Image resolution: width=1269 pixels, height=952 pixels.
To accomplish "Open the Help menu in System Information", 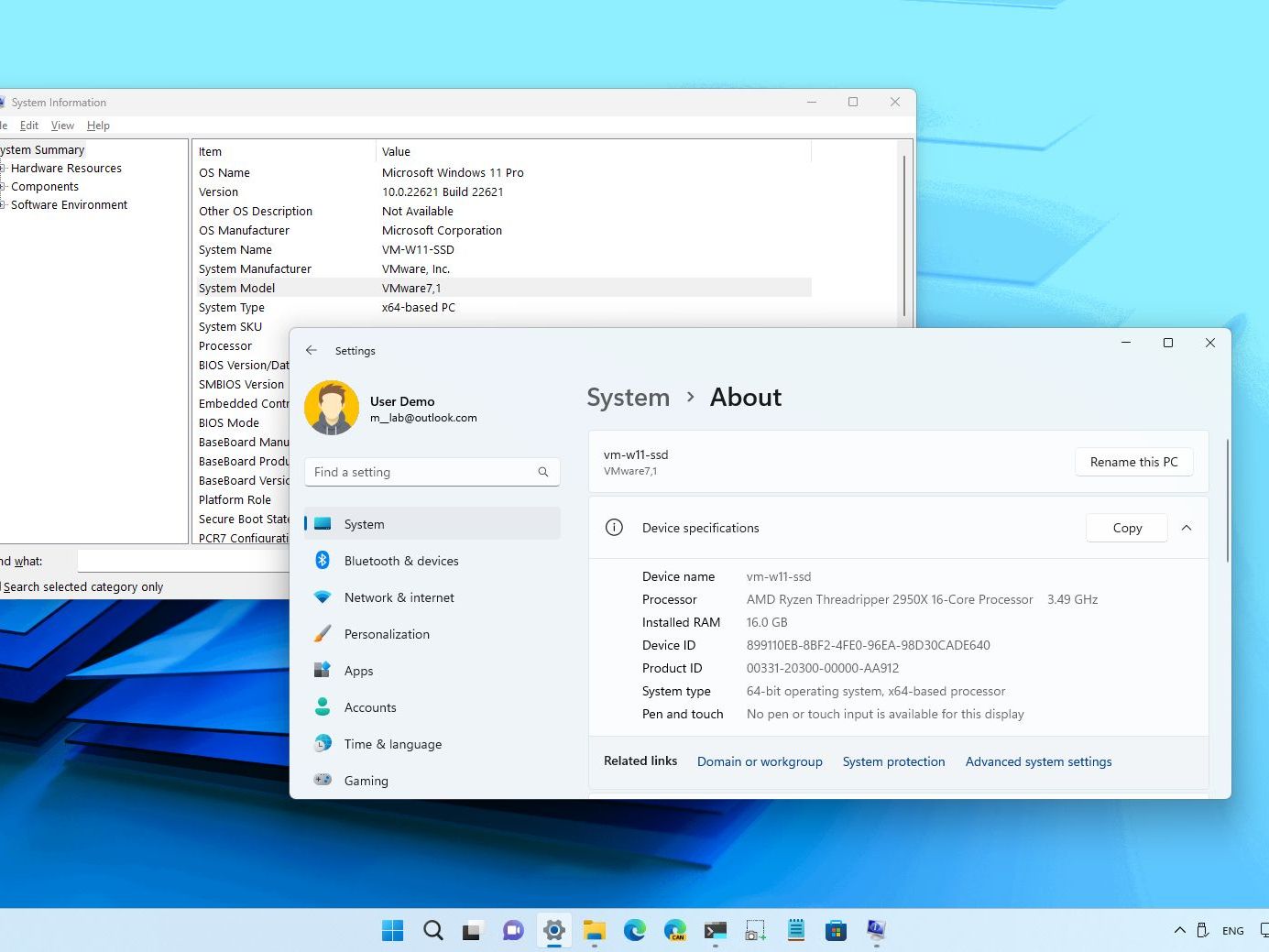I will pyautogui.click(x=98, y=126).
